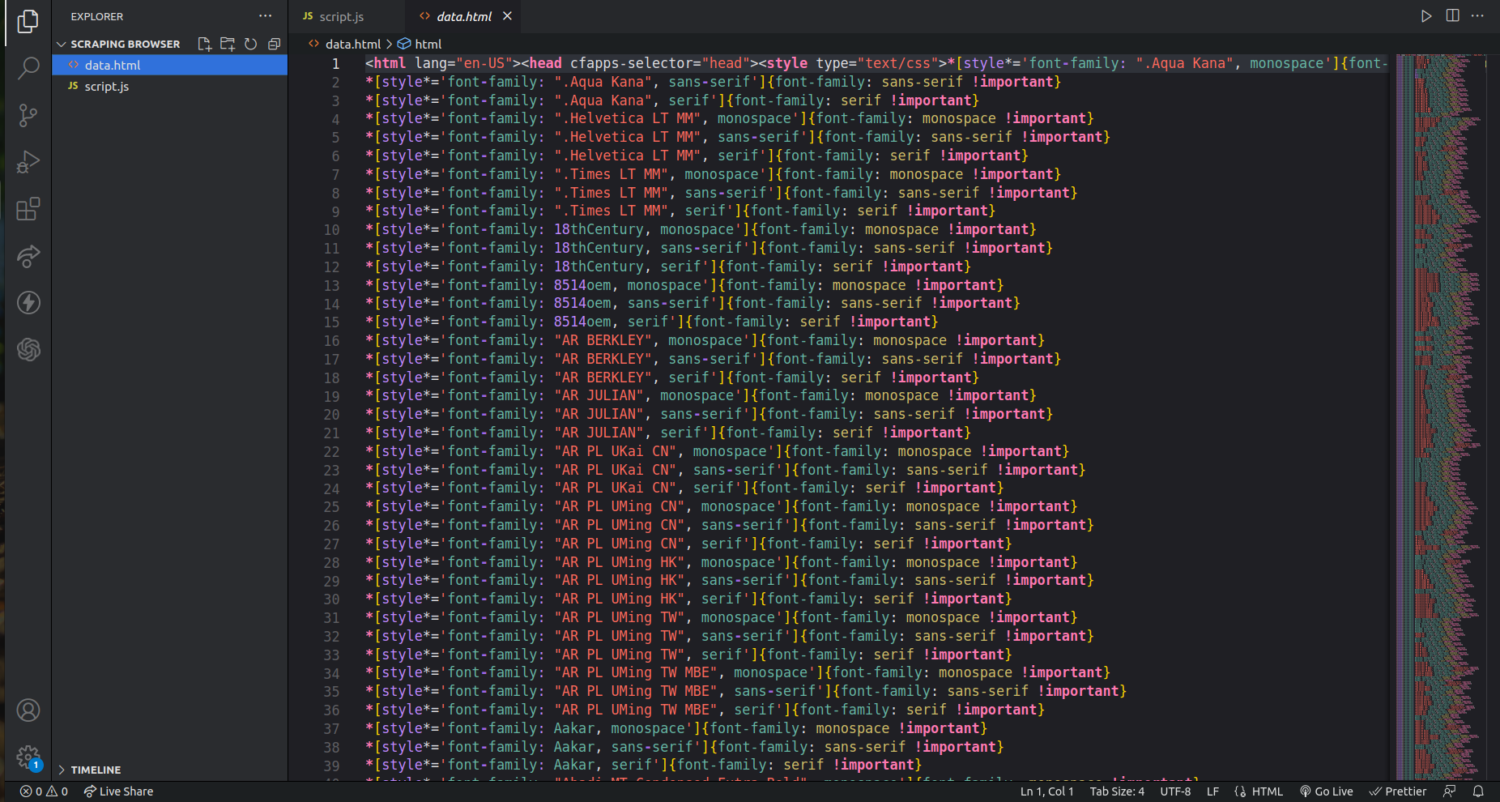Click Live Share in status bar
1500x802 pixels.
[x=118, y=791]
